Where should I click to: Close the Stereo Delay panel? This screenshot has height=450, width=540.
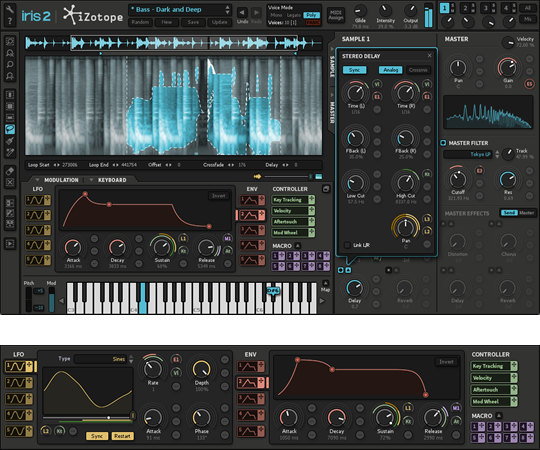pyautogui.click(x=429, y=55)
